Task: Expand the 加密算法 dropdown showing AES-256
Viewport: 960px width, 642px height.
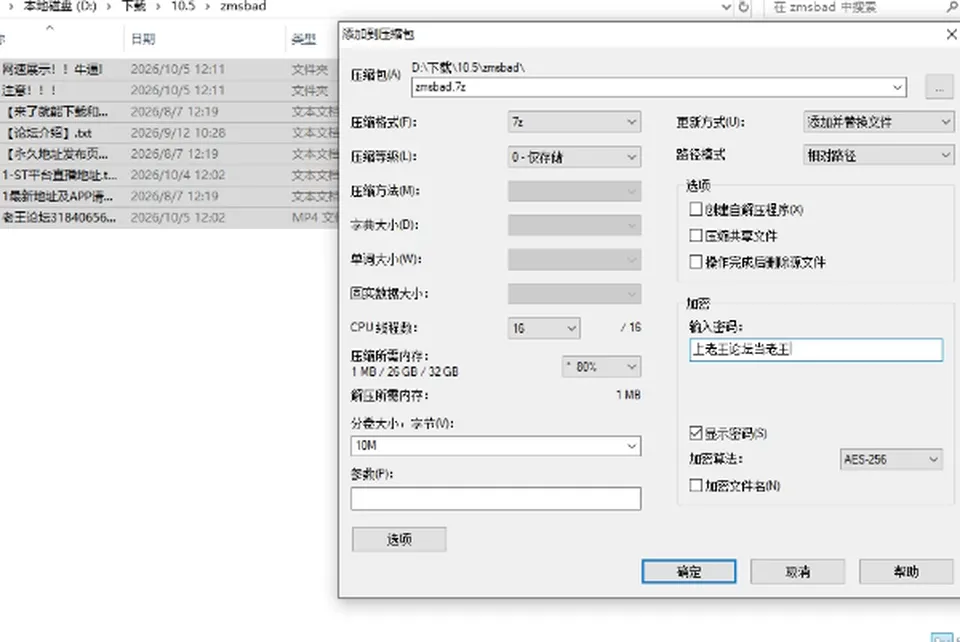Action: 891,459
